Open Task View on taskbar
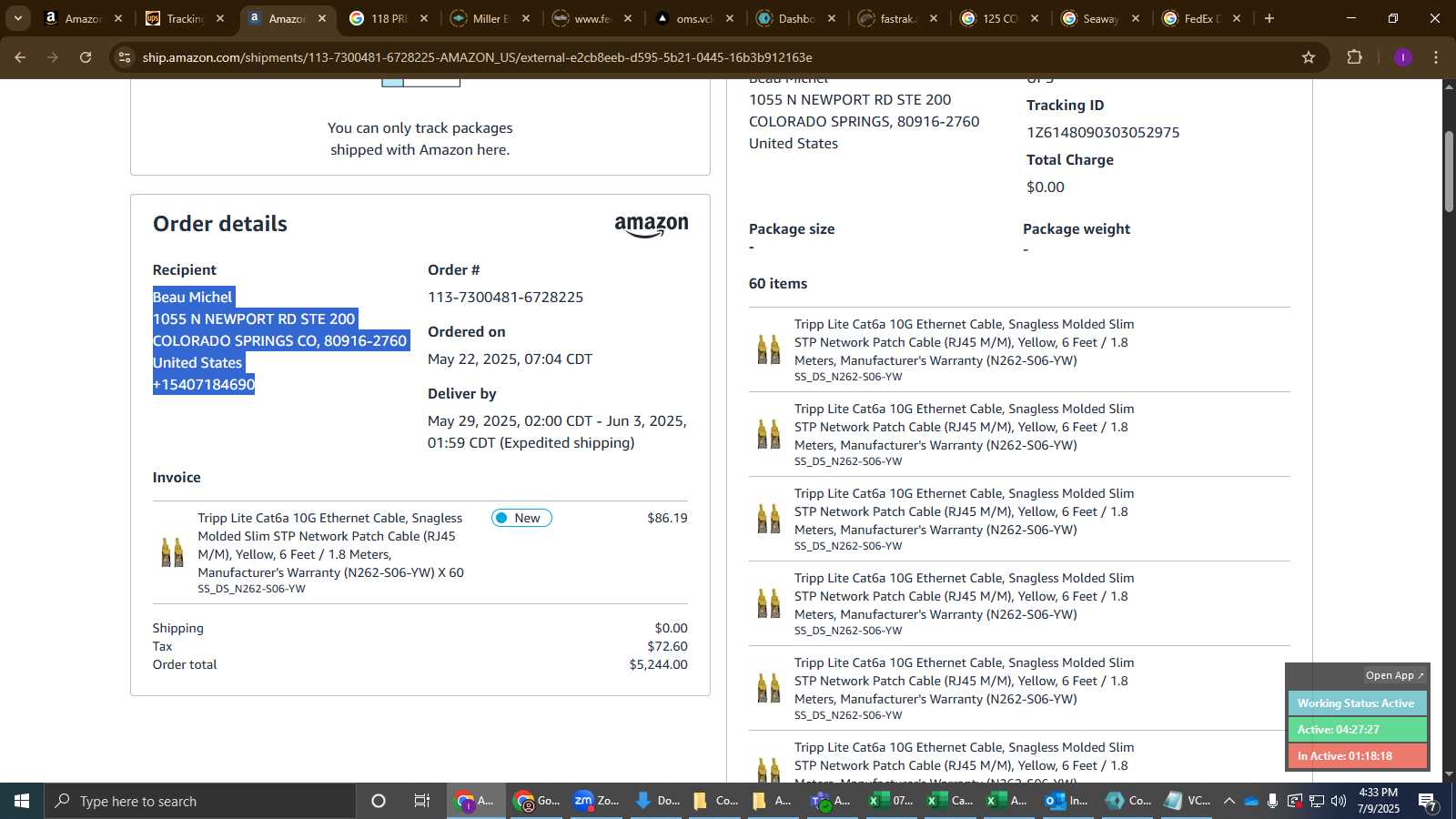The height and width of the screenshot is (819, 1456). point(422,801)
